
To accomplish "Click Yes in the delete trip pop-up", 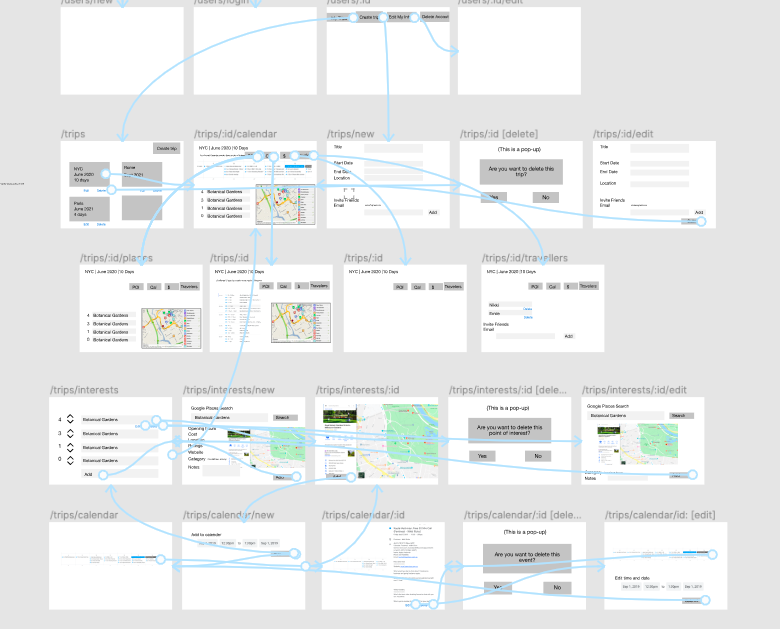I will coord(493,198).
